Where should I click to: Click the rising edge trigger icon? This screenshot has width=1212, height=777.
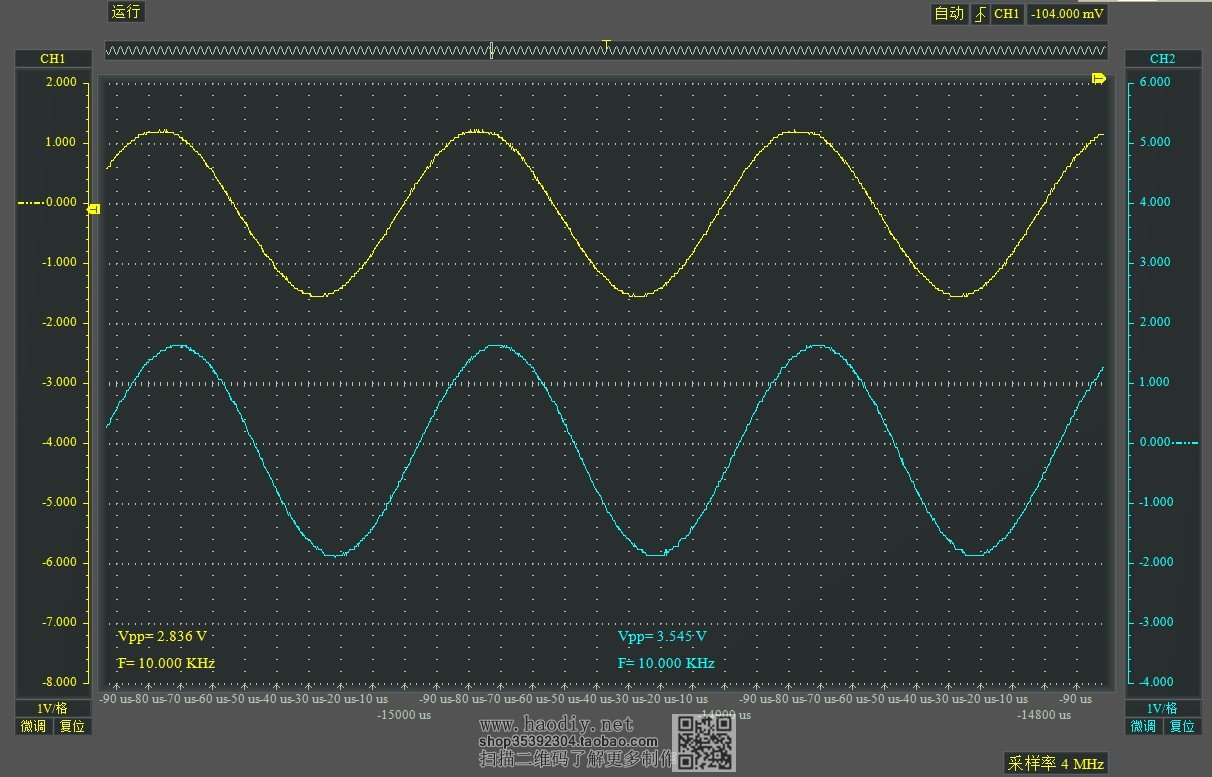click(979, 14)
